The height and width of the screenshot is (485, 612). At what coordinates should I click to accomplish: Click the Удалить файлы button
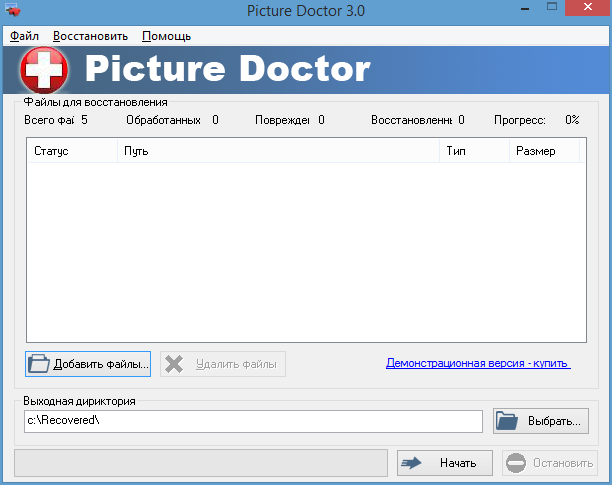pos(223,364)
